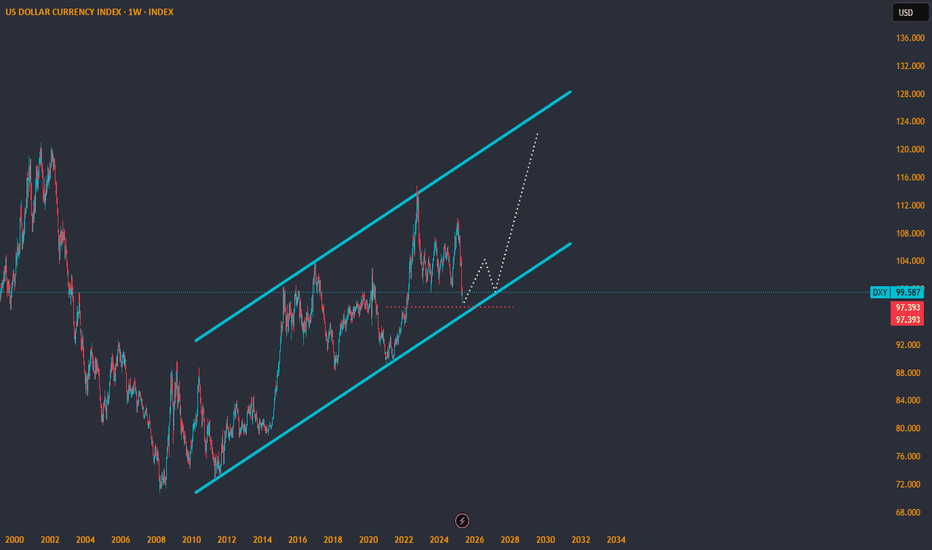Click the 2008 label on time axis
Screen dimensions: 932x550
click(x=156, y=540)
